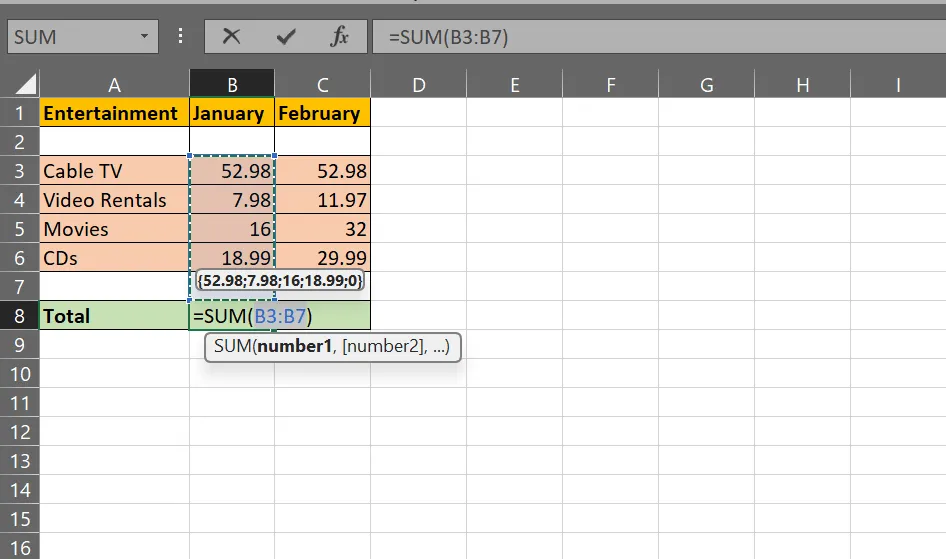946x559 pixels.
Task: Select row 12 header
Action: (19, 432)
